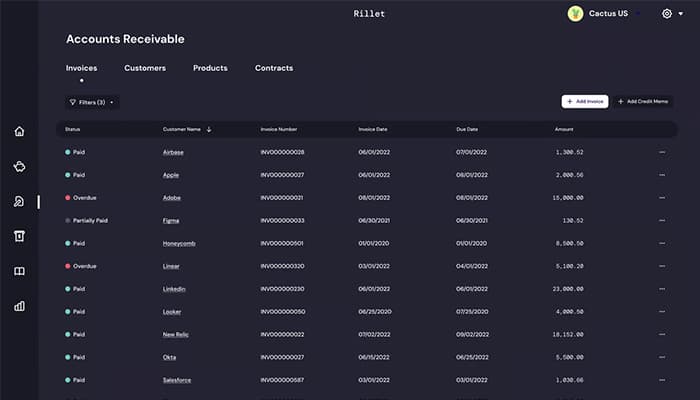Viewport: 700px width, 400px height.
Task: Switch to the Products tab
Action: (x=210, y=68)
